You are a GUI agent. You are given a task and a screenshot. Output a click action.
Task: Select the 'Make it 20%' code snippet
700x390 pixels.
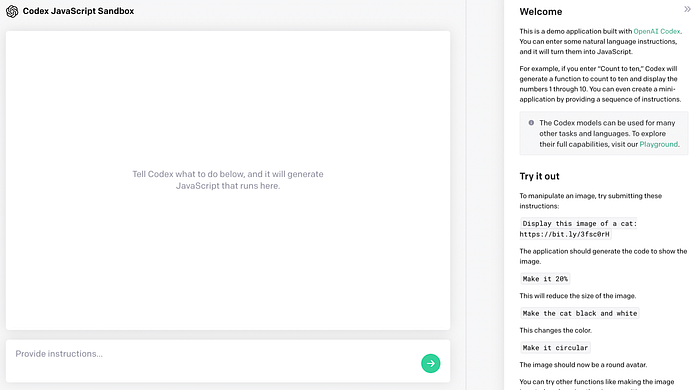click(545, 279)
